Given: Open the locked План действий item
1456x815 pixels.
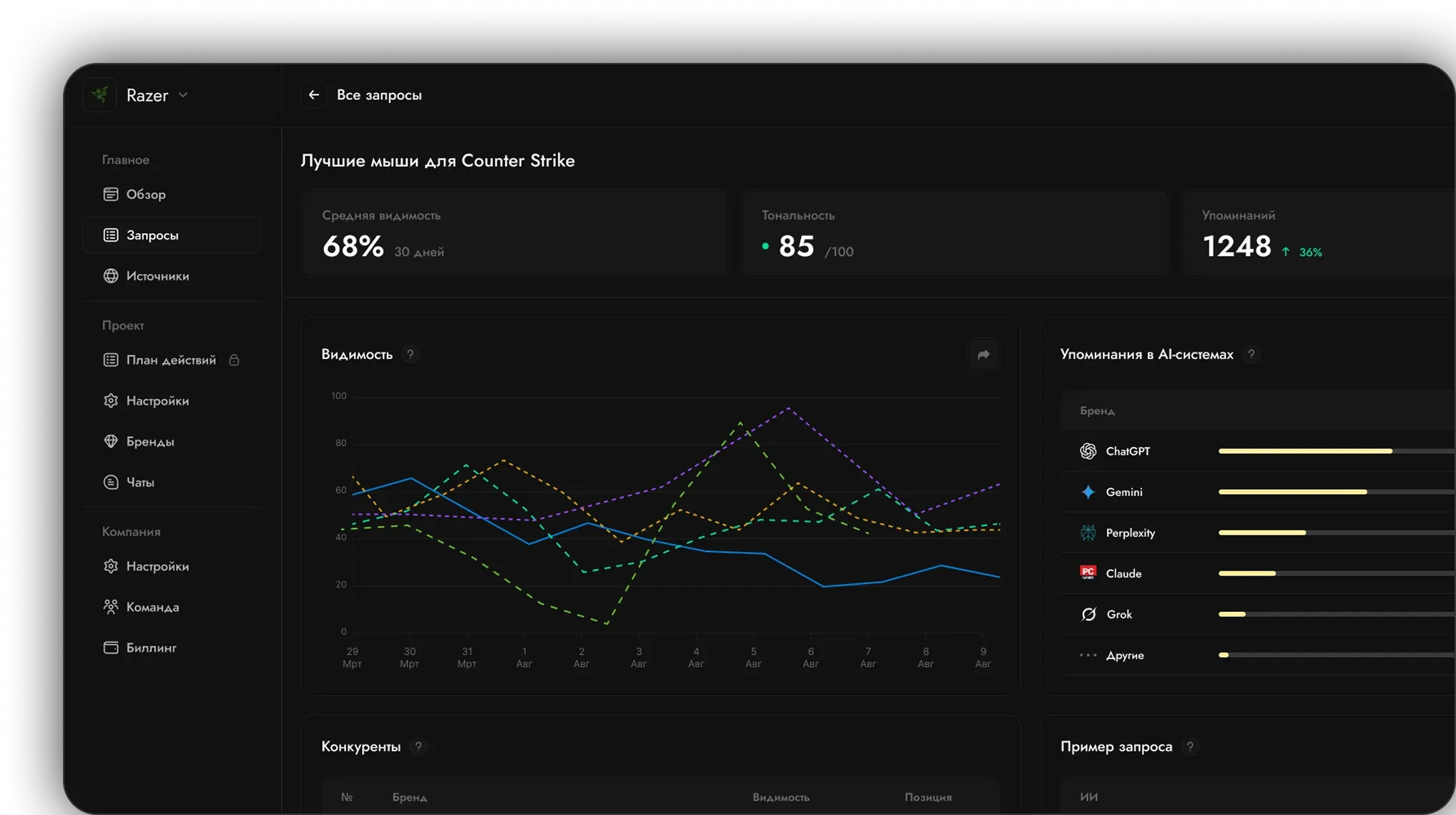Looking at the screenshot, I should (172, 360).
